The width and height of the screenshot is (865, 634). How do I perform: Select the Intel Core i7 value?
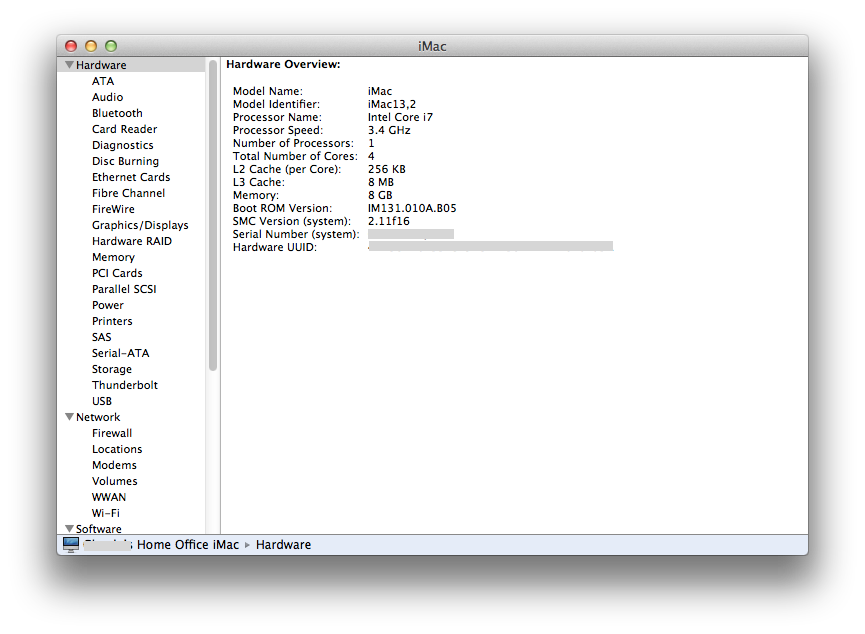pyautogui.click(x=400, y=117)
